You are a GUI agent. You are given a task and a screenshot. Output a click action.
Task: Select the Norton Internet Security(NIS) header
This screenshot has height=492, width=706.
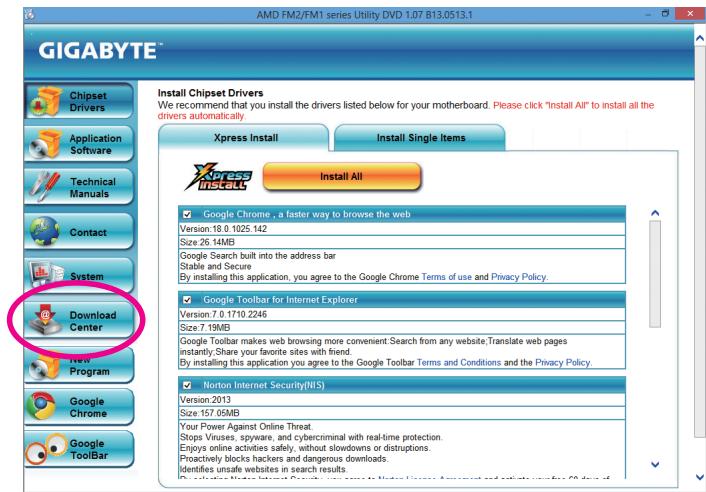[x=402, y=385]
